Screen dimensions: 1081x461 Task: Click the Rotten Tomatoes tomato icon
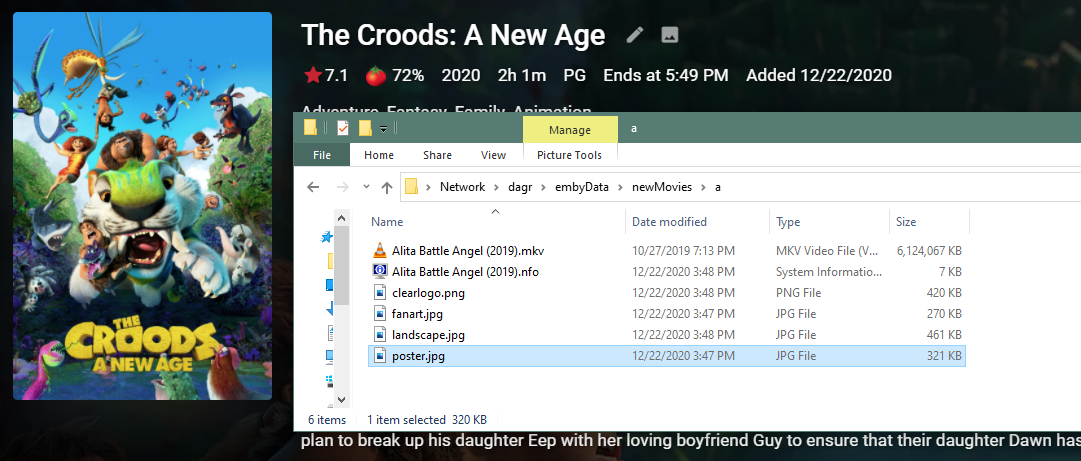click(373, 75)
